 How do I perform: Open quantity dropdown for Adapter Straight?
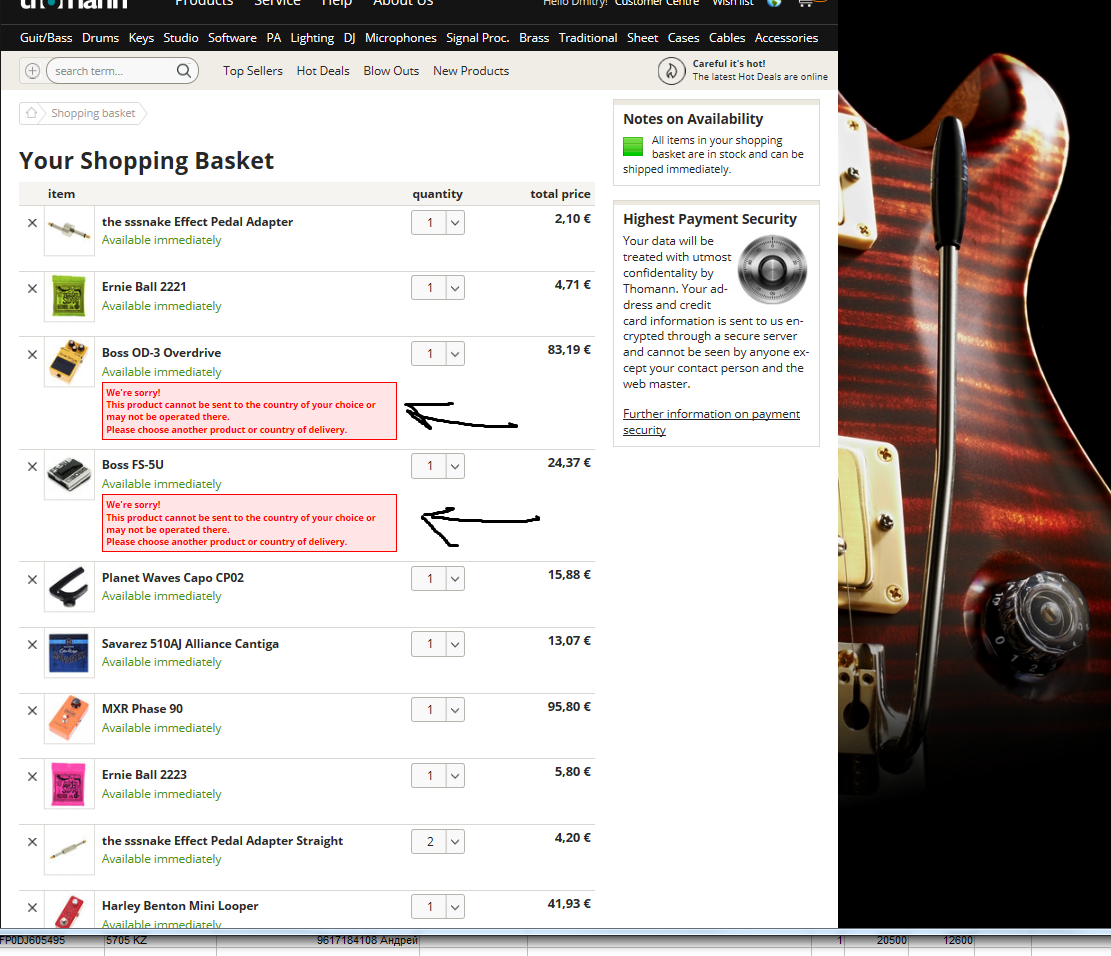tap(455, 841)
